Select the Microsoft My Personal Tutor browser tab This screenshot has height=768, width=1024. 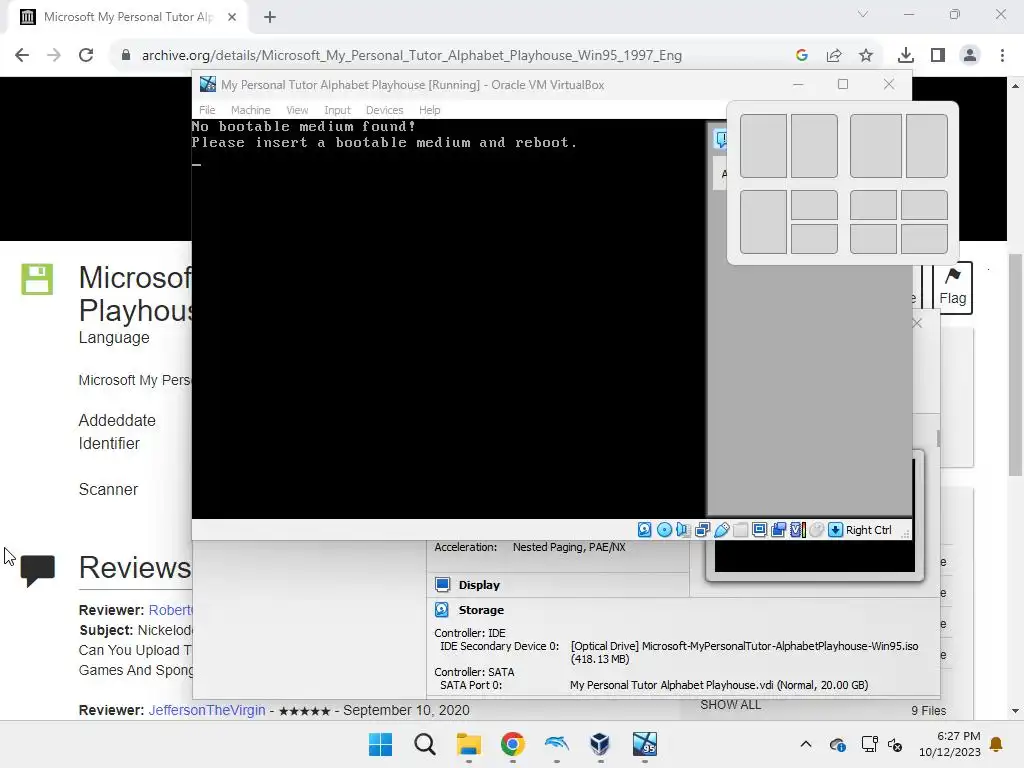coord(127,17)
